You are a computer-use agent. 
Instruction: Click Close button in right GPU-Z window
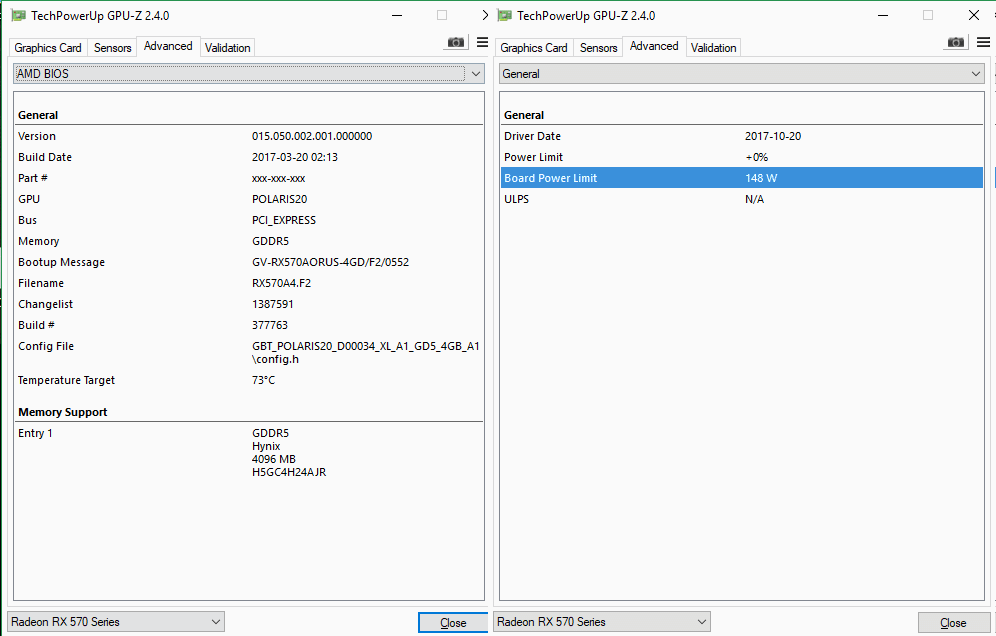pos(953,623)
